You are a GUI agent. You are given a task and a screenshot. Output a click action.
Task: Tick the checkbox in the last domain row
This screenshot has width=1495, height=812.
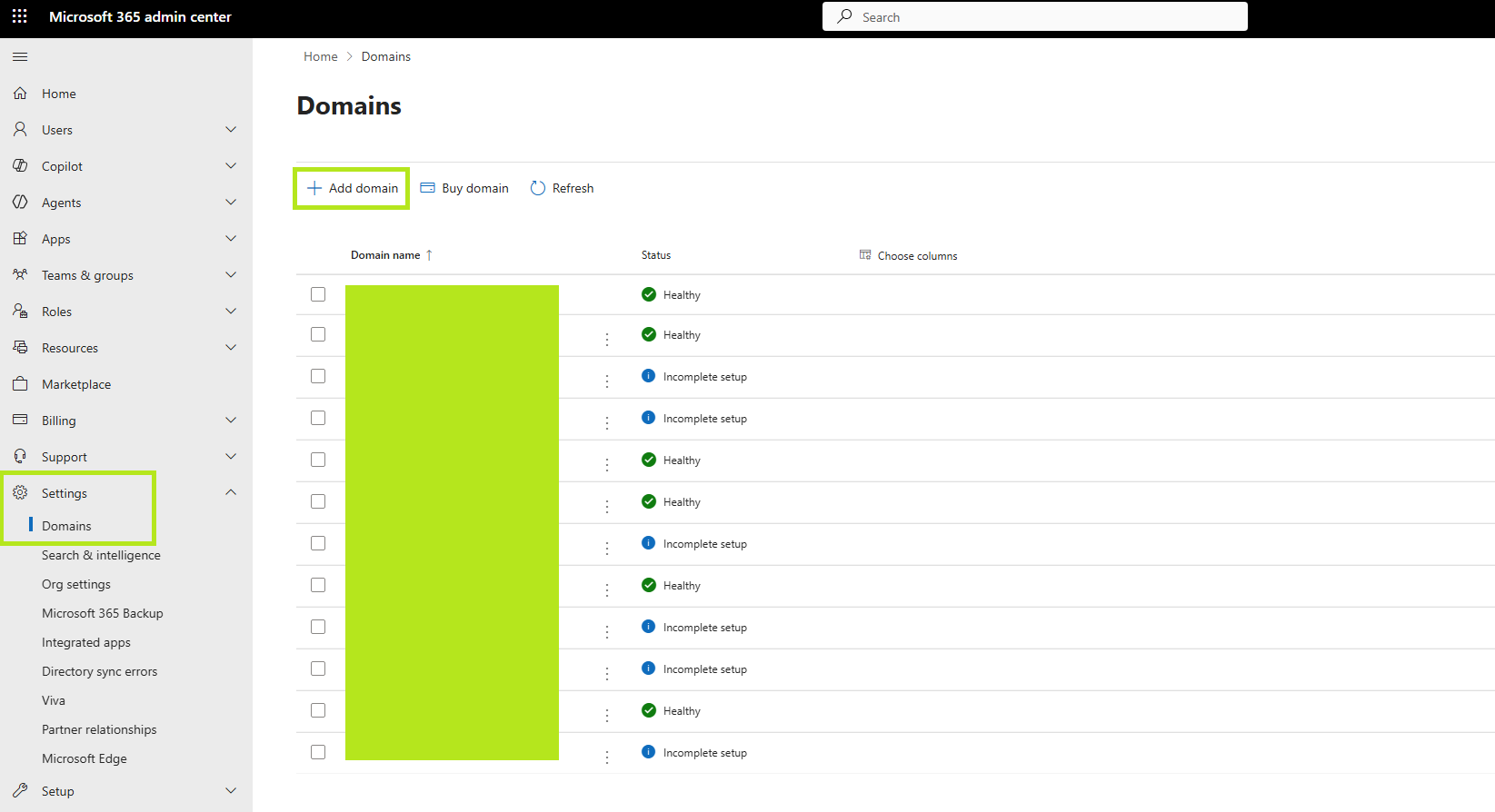[318, 752]
